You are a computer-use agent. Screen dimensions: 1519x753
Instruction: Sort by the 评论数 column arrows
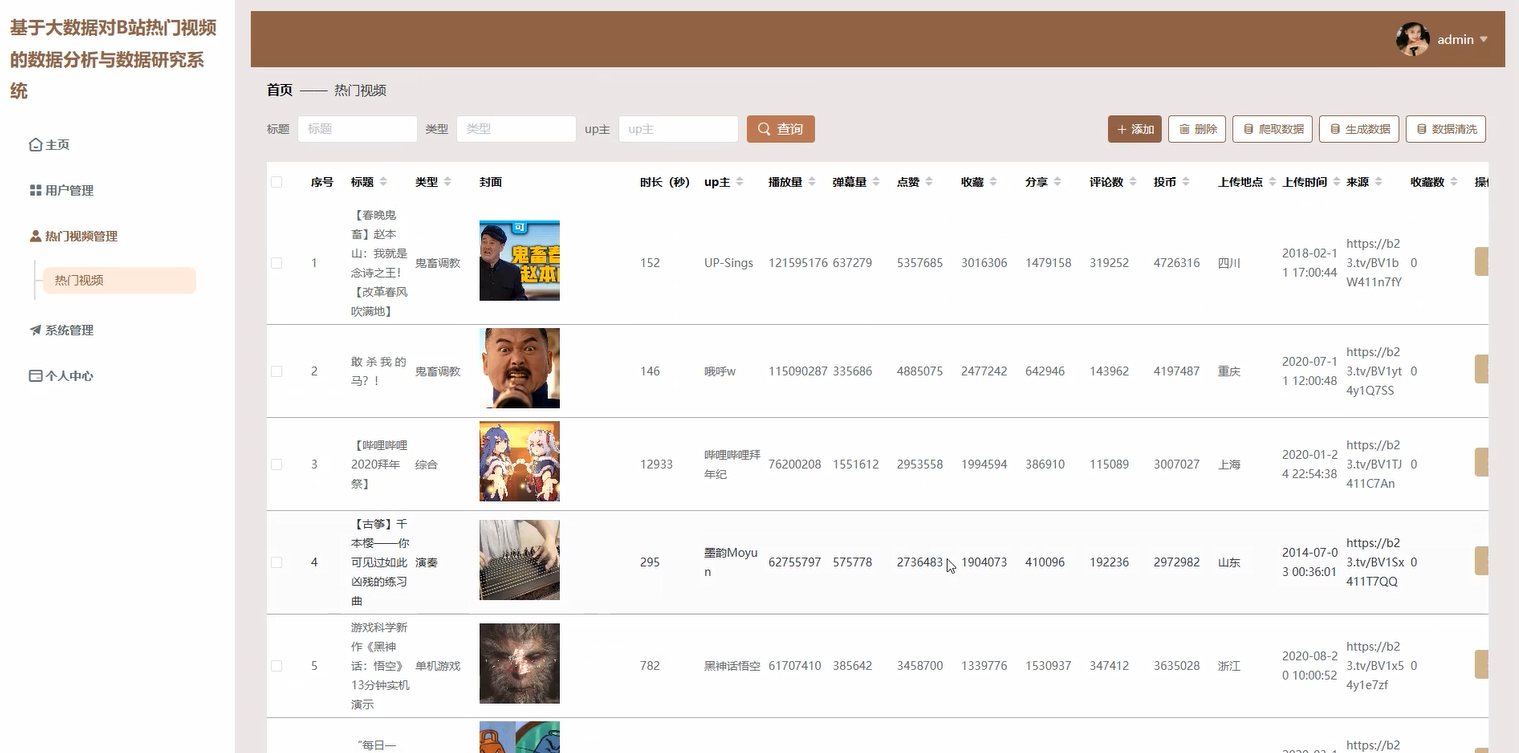[1133, 182]
